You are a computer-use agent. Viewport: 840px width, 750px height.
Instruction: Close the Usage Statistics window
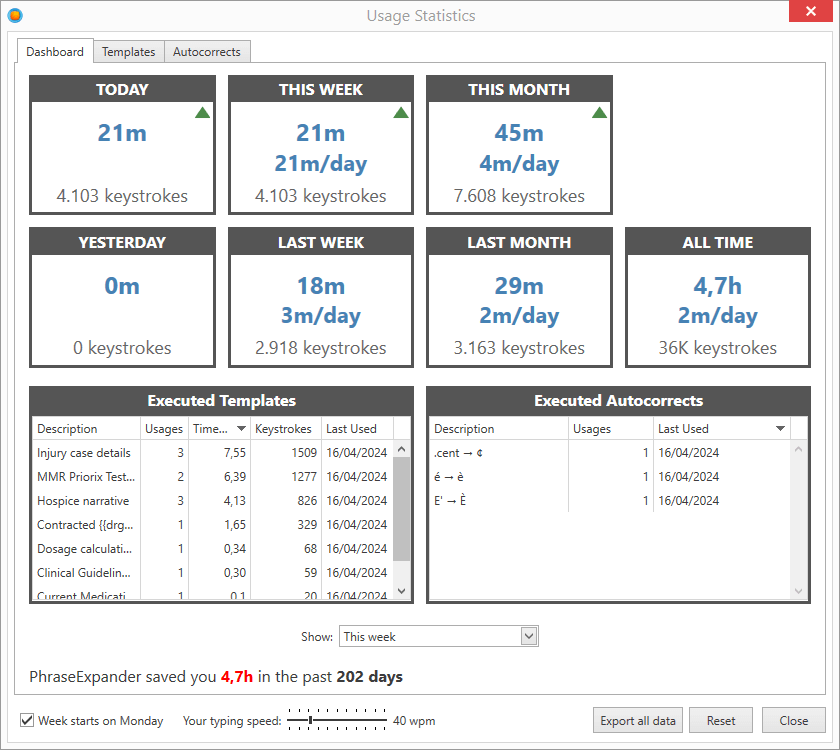(x=811, y=11)
